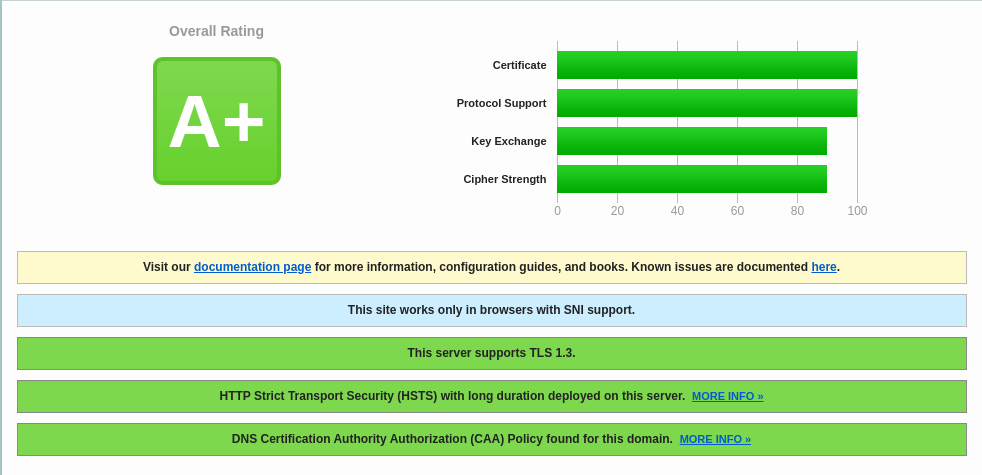The height and width of the screenshot is (475, 982).
Task: Open the known issues 'here' link
Action: [x=823, y=267]
